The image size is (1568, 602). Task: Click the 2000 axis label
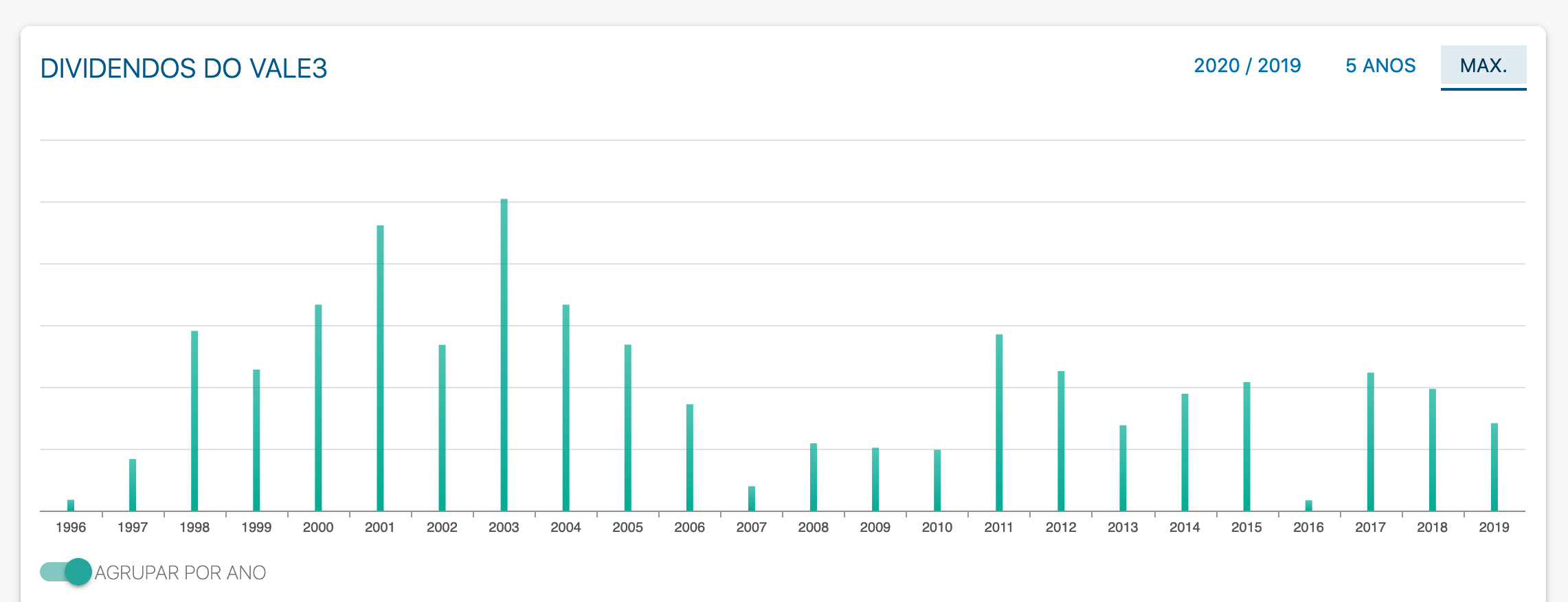(x=318, y=527)
